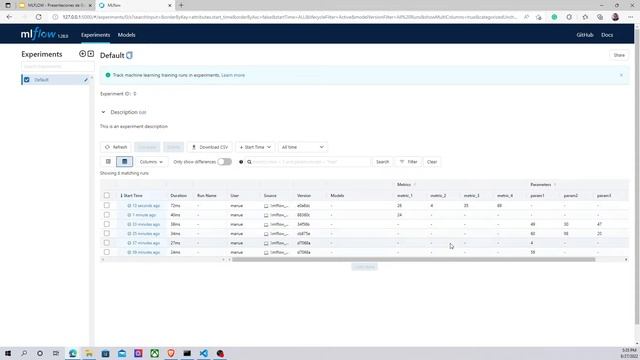Screen dimensions: 640x360
Task: Edit the experiment description
Action: coord(142,113)
